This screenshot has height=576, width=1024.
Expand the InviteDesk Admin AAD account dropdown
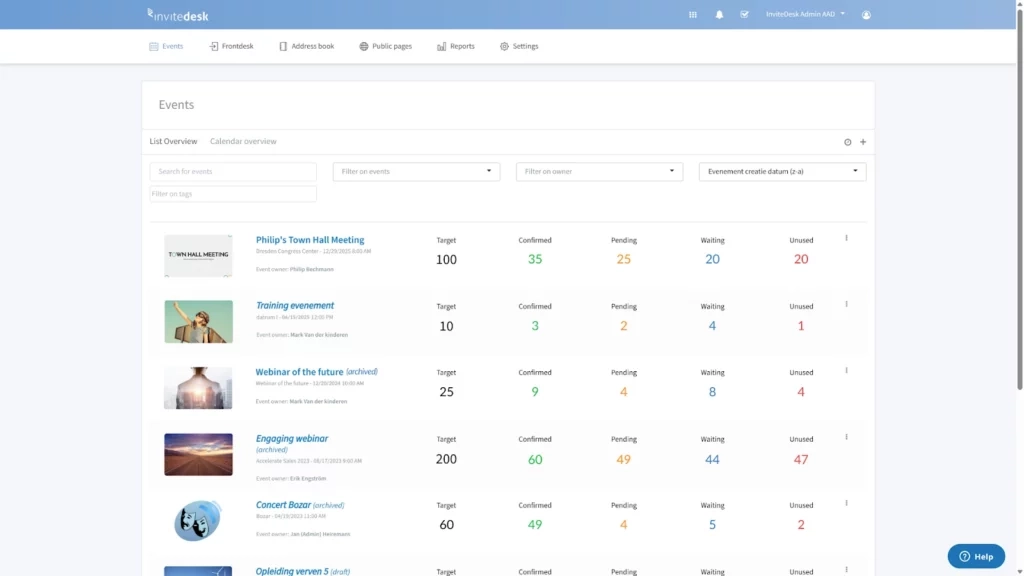[805, 14]
